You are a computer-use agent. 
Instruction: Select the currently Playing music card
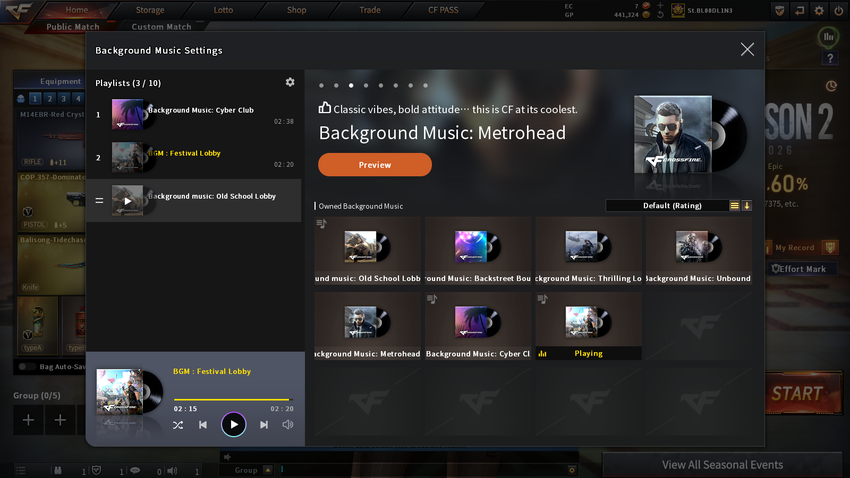coord(589,326)
